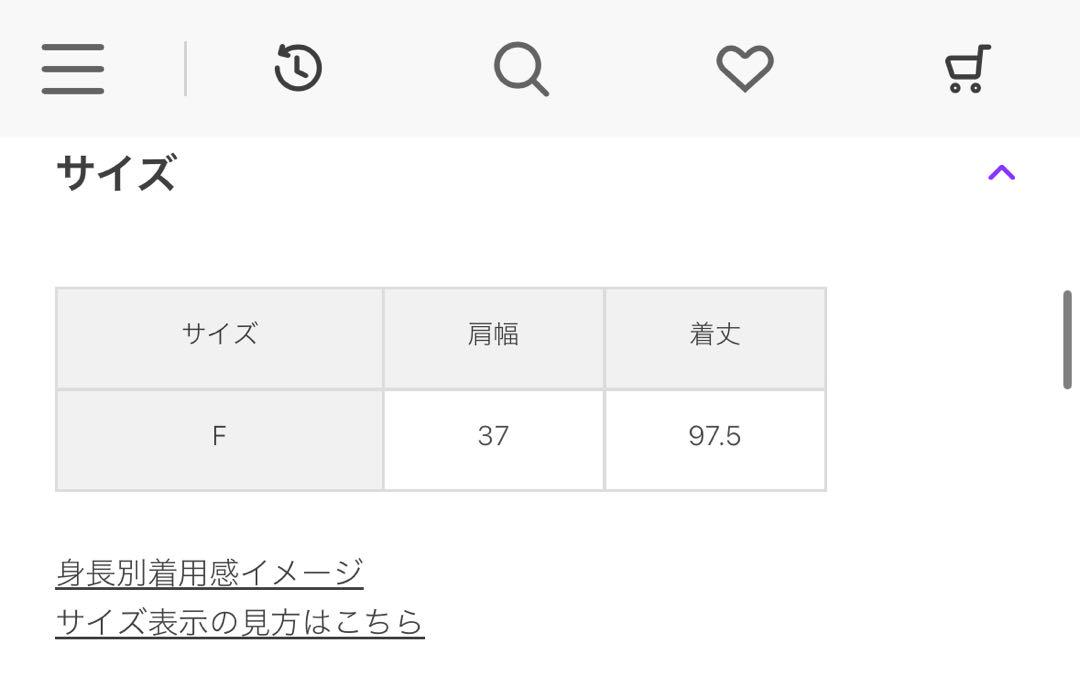
Task: Open favorites with the heart icon
Action: 745,69
